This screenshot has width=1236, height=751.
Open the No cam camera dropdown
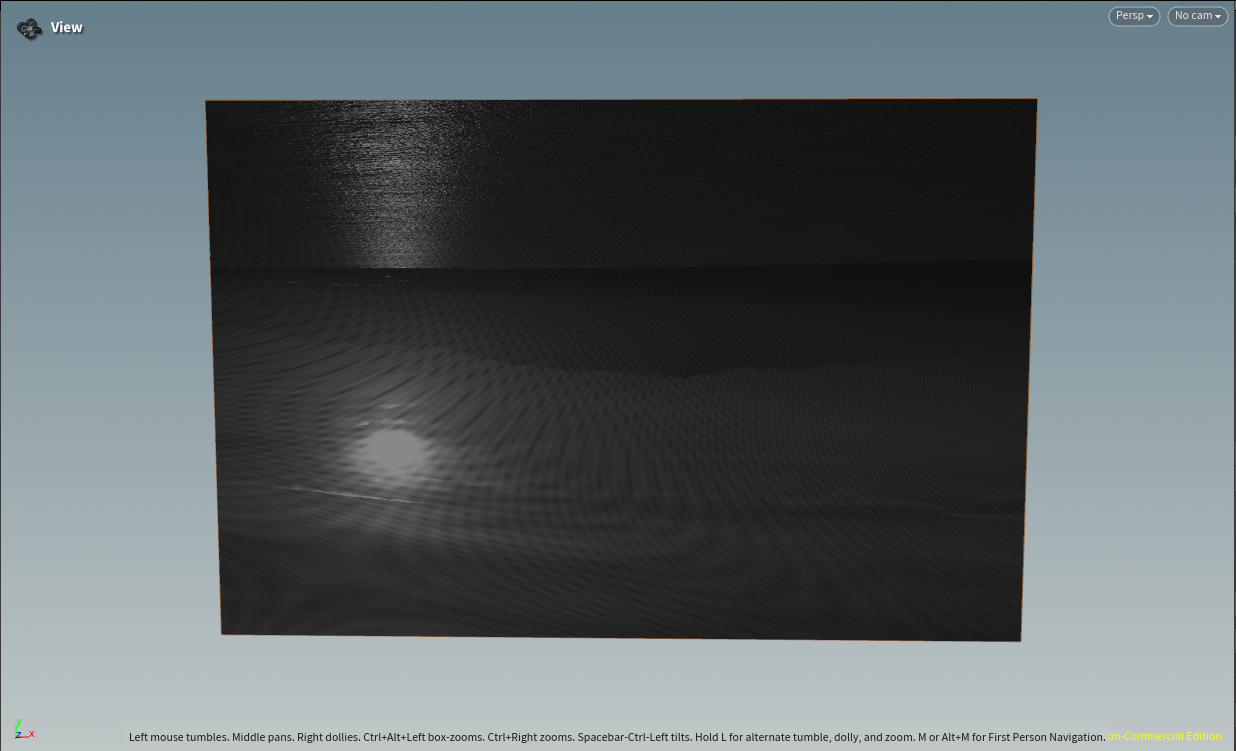pyautogui.click(x=1197, y=16)
